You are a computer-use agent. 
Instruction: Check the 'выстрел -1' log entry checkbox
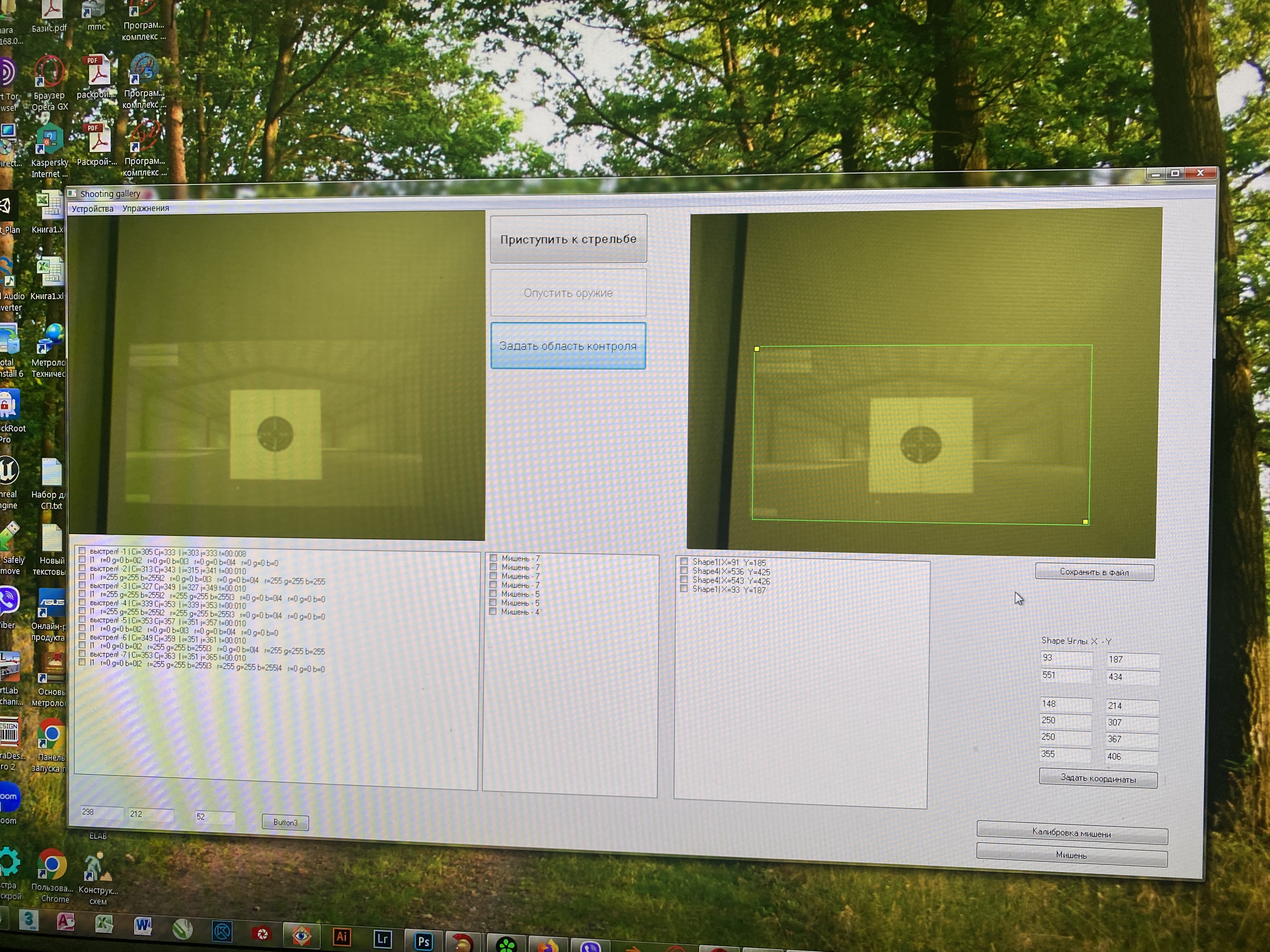point(83,551)
